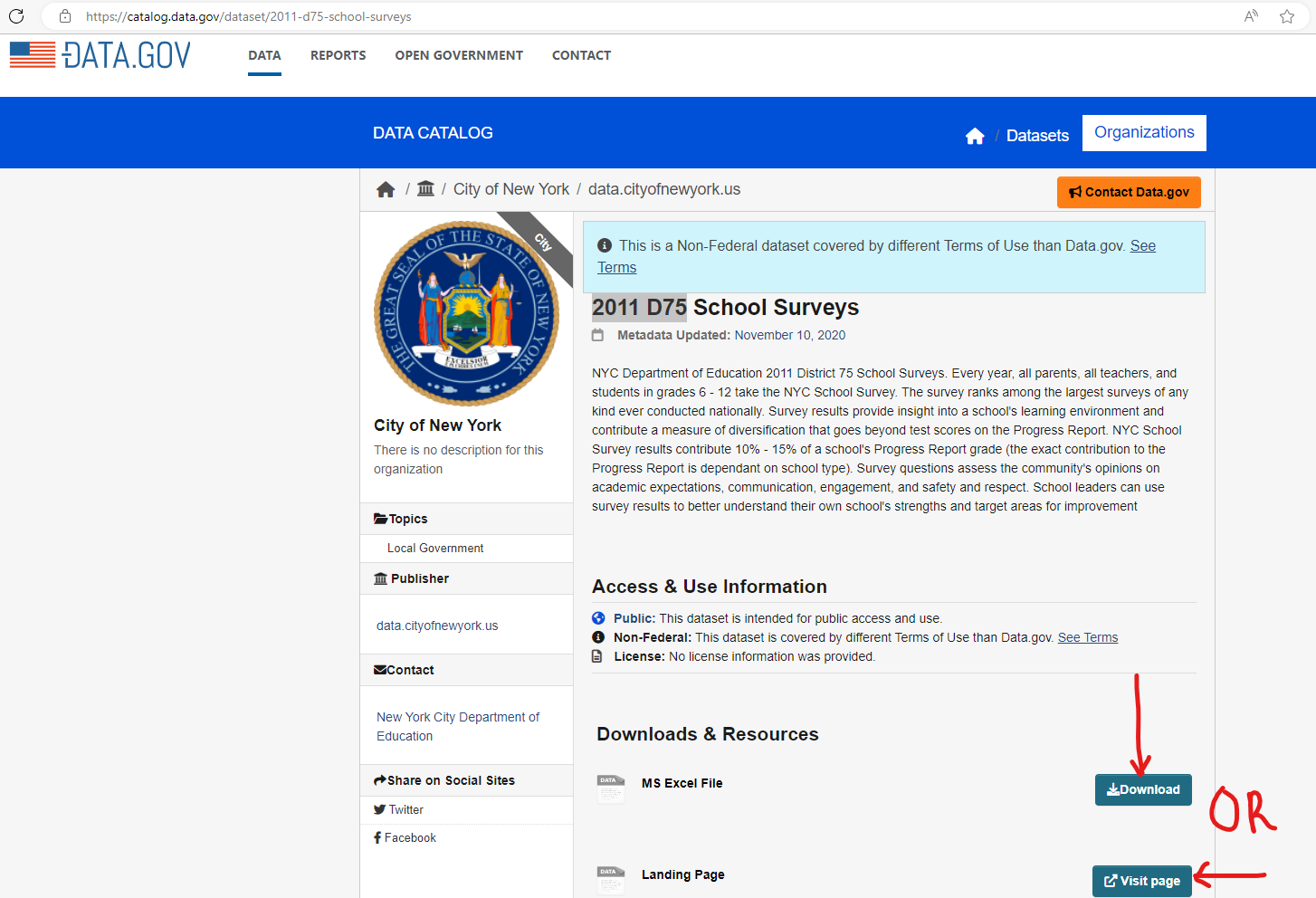Open New York City Department of Education link

point(458,727)
